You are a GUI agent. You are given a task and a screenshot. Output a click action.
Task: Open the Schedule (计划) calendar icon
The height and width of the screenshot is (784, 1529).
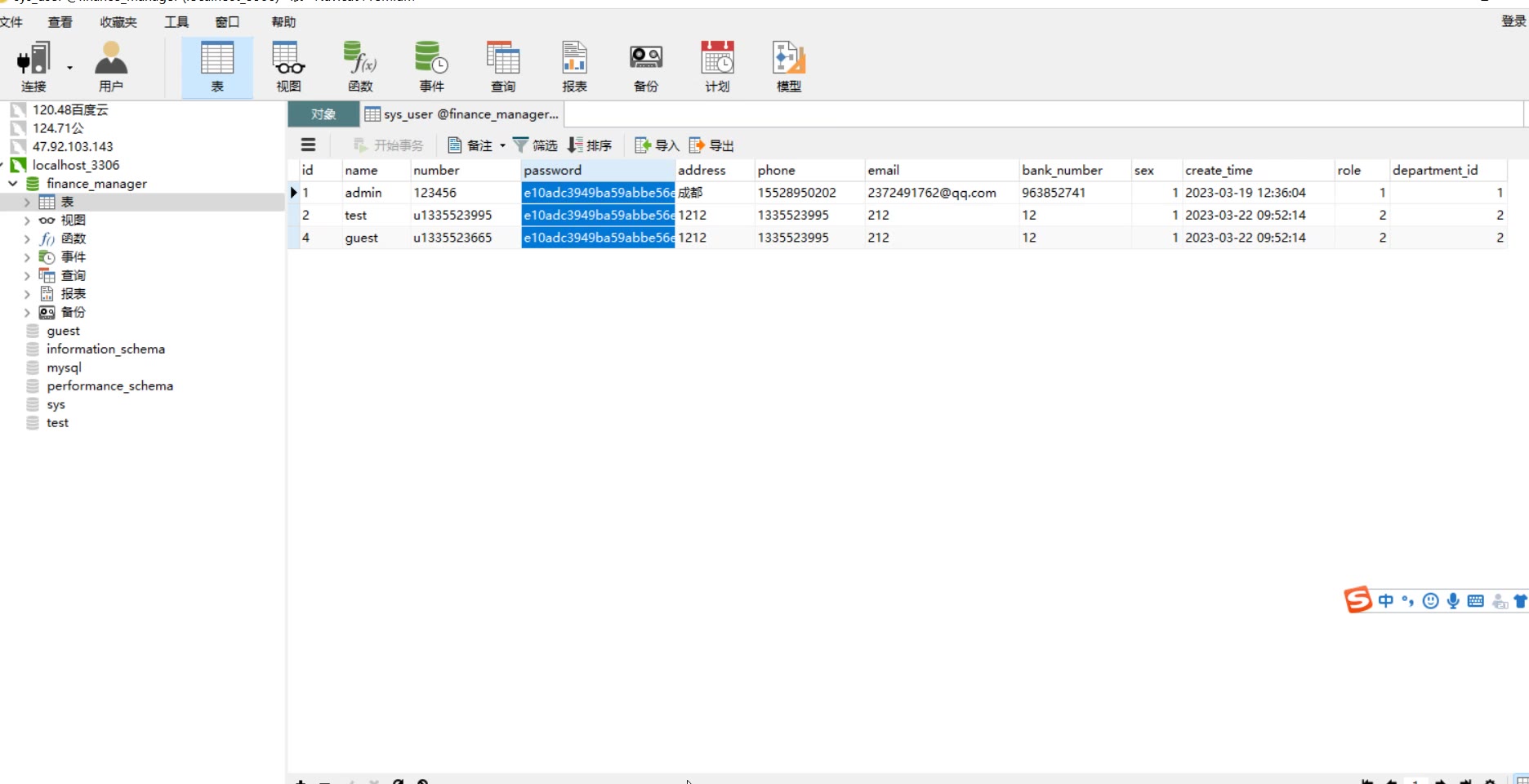tap(717, 60)
